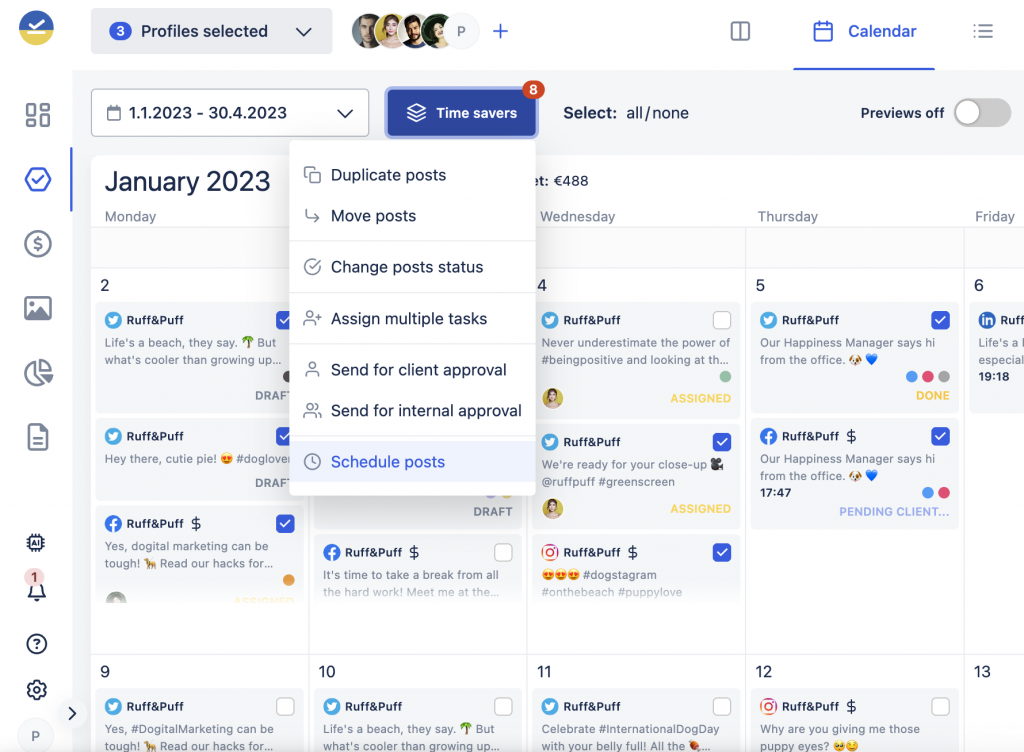The height and width of the screenshot is (752, 1024).
Task: Click the dollar budget icon in sidebar
Action: (x=38, y=244)
